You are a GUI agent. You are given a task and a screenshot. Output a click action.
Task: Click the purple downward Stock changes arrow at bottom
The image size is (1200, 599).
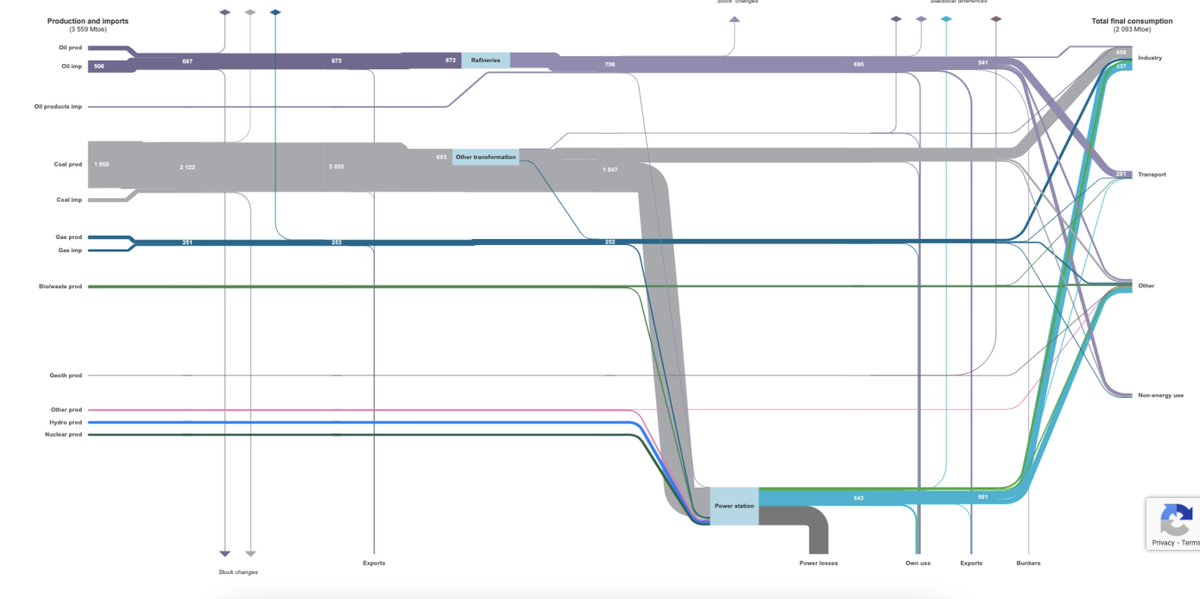(x=225, y=553)
